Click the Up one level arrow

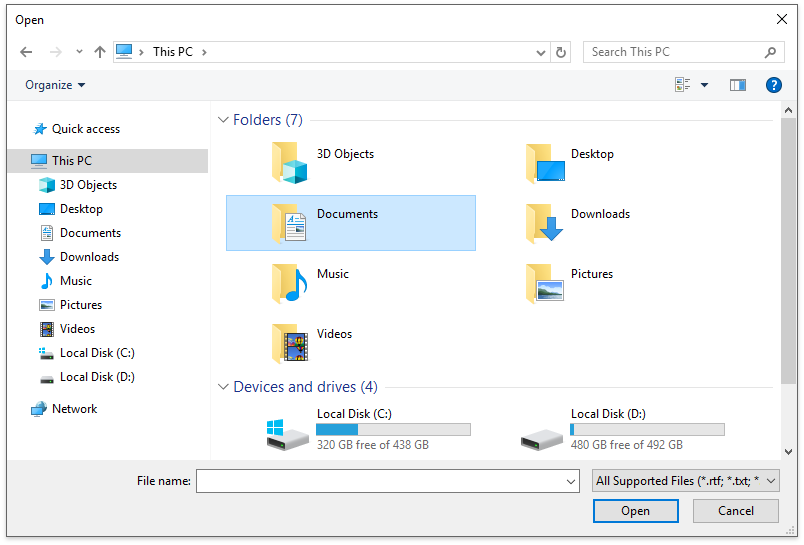click(x=100, y=52)
